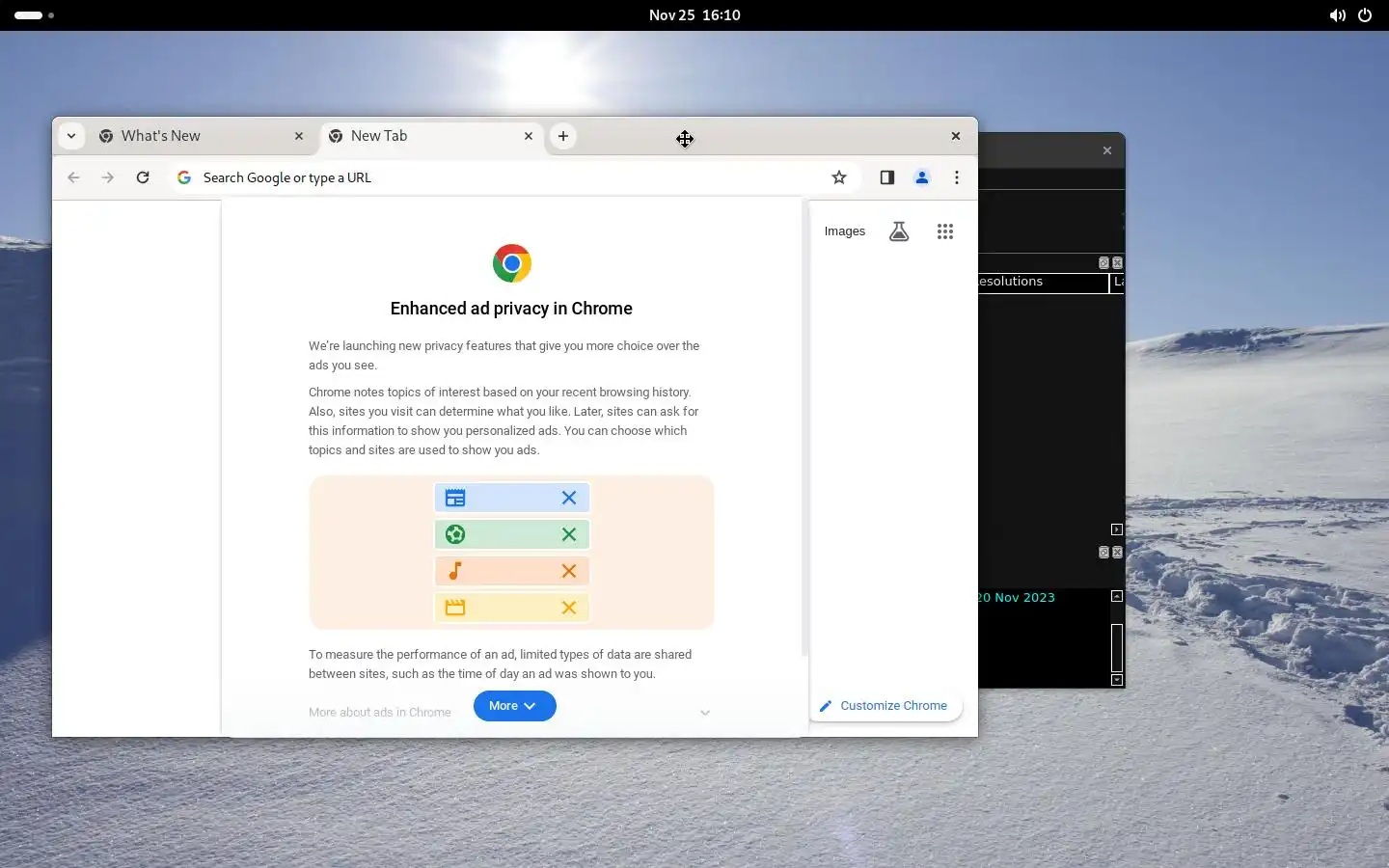Click the dark window's vertical scrollbar thumb
Viewport: 1389px width, 868px height.
[1117, 648]
